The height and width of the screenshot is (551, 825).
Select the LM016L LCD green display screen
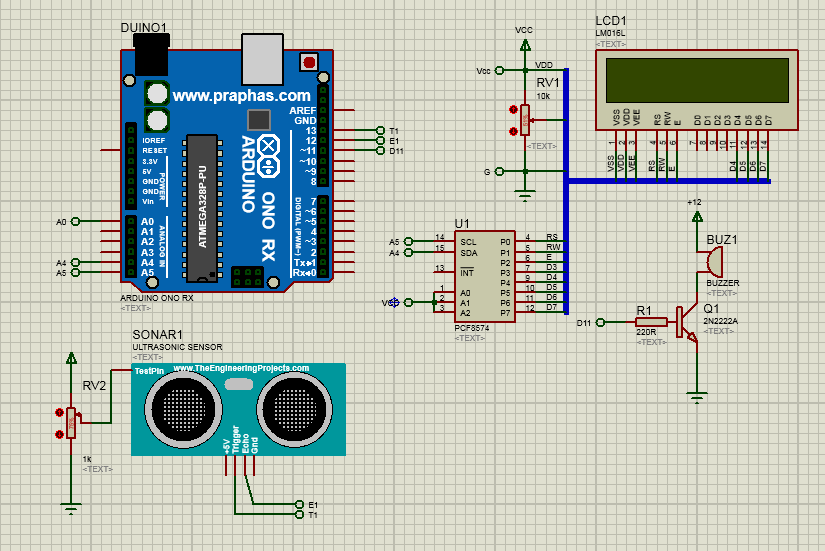pyautogui.click(x=697, y=80)
